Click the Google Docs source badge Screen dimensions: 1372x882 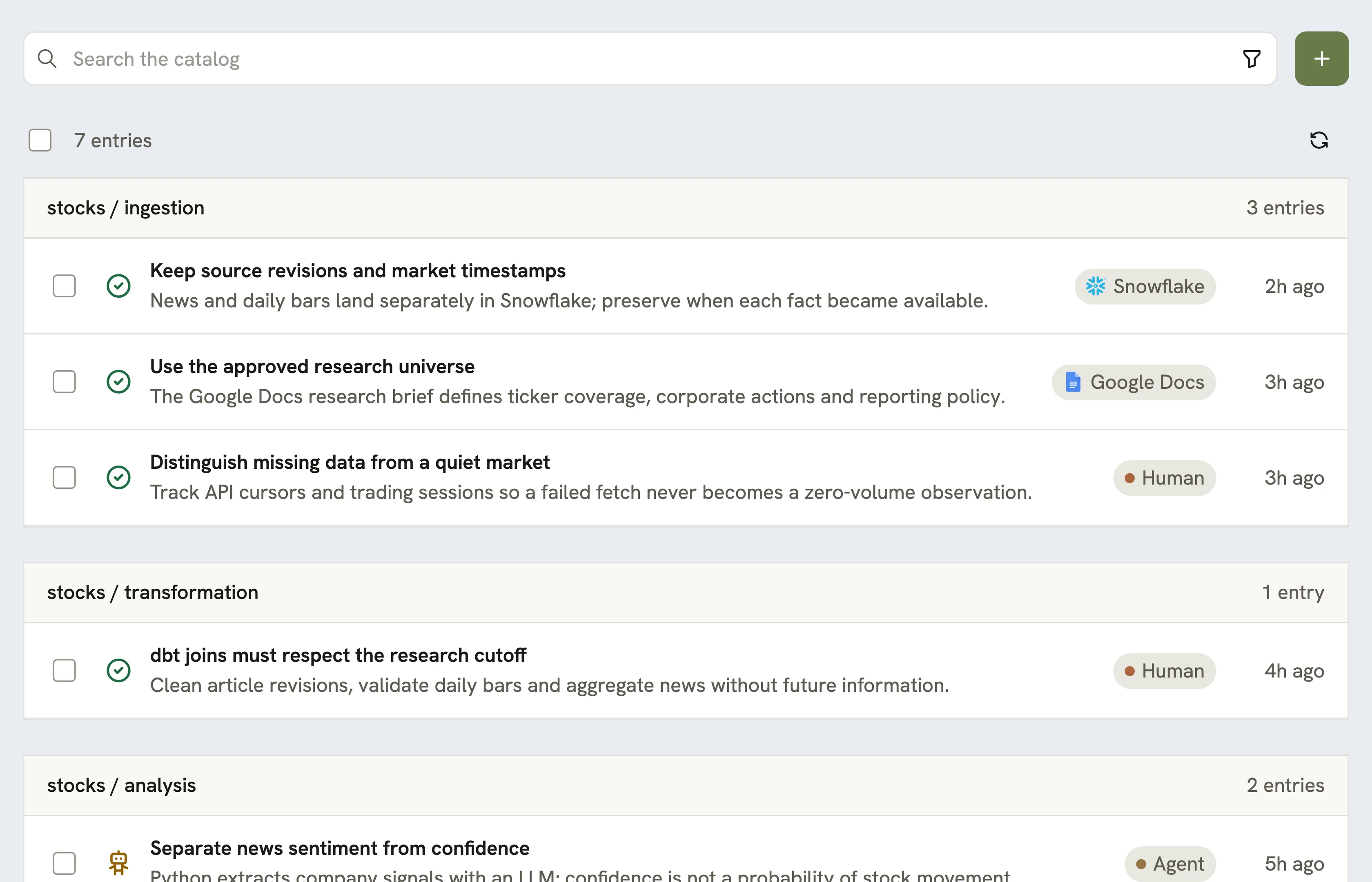pyautogui.click(x=1133, y=382)
